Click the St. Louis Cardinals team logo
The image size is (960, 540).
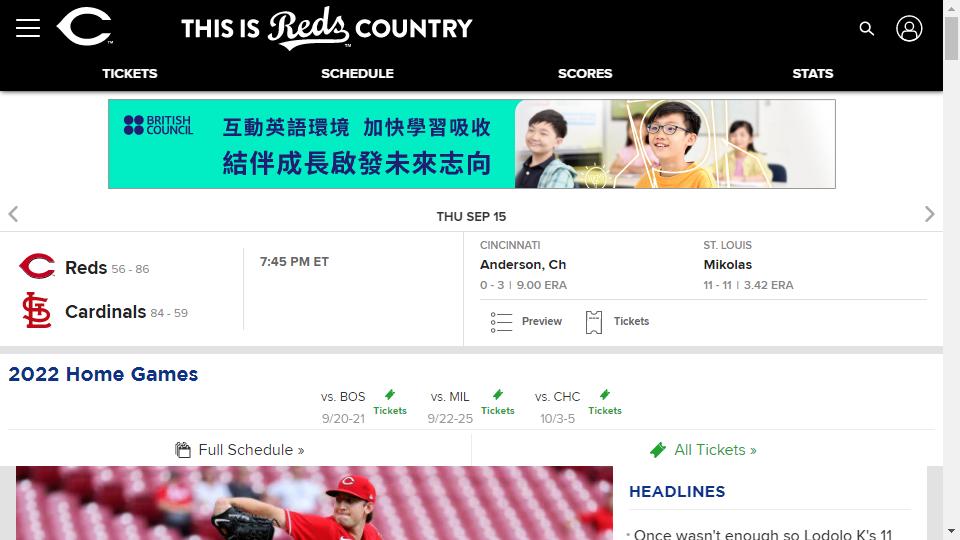(37, 310)
